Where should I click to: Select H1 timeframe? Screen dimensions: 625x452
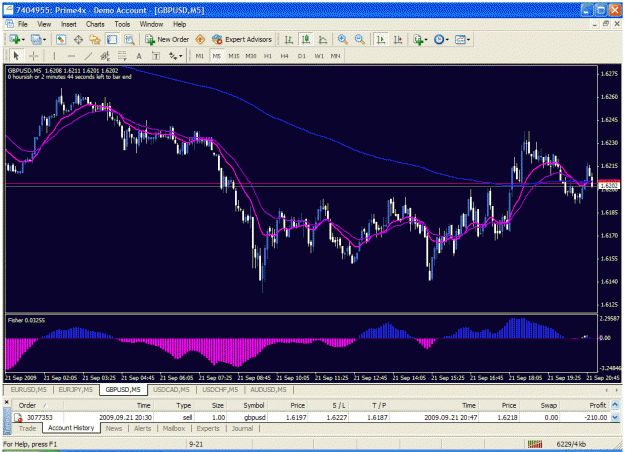pyautogui.click(x=268, y=56)
